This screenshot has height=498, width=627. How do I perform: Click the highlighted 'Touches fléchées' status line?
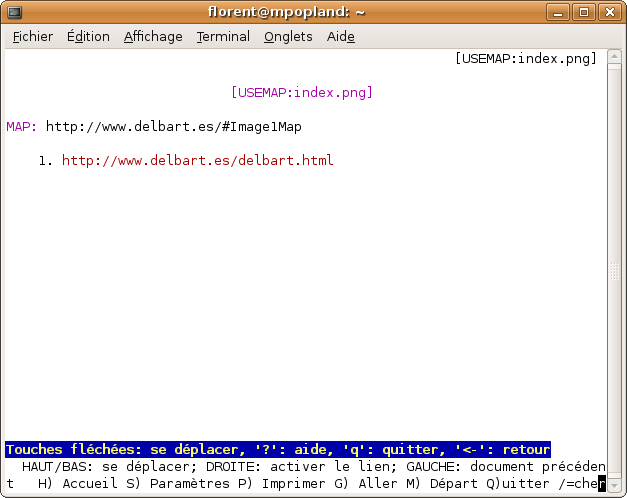tap(278, 450)
